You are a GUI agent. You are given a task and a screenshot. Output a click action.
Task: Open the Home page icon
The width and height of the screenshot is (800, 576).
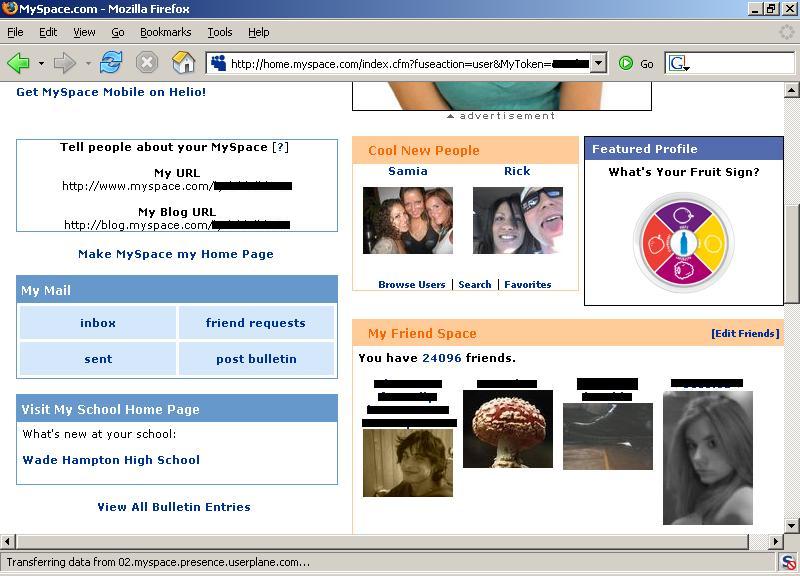183,63
